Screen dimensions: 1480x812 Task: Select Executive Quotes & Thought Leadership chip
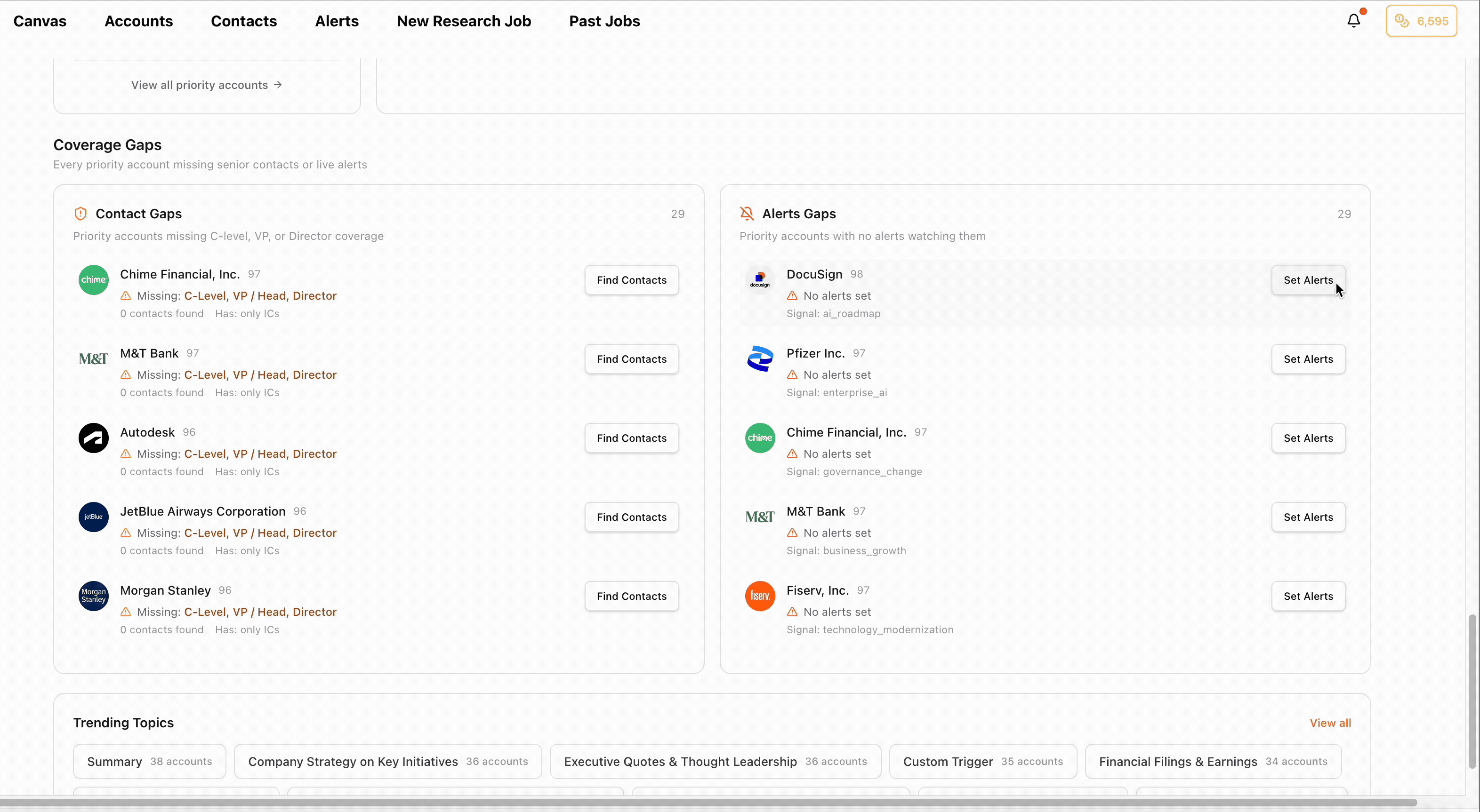716,762
